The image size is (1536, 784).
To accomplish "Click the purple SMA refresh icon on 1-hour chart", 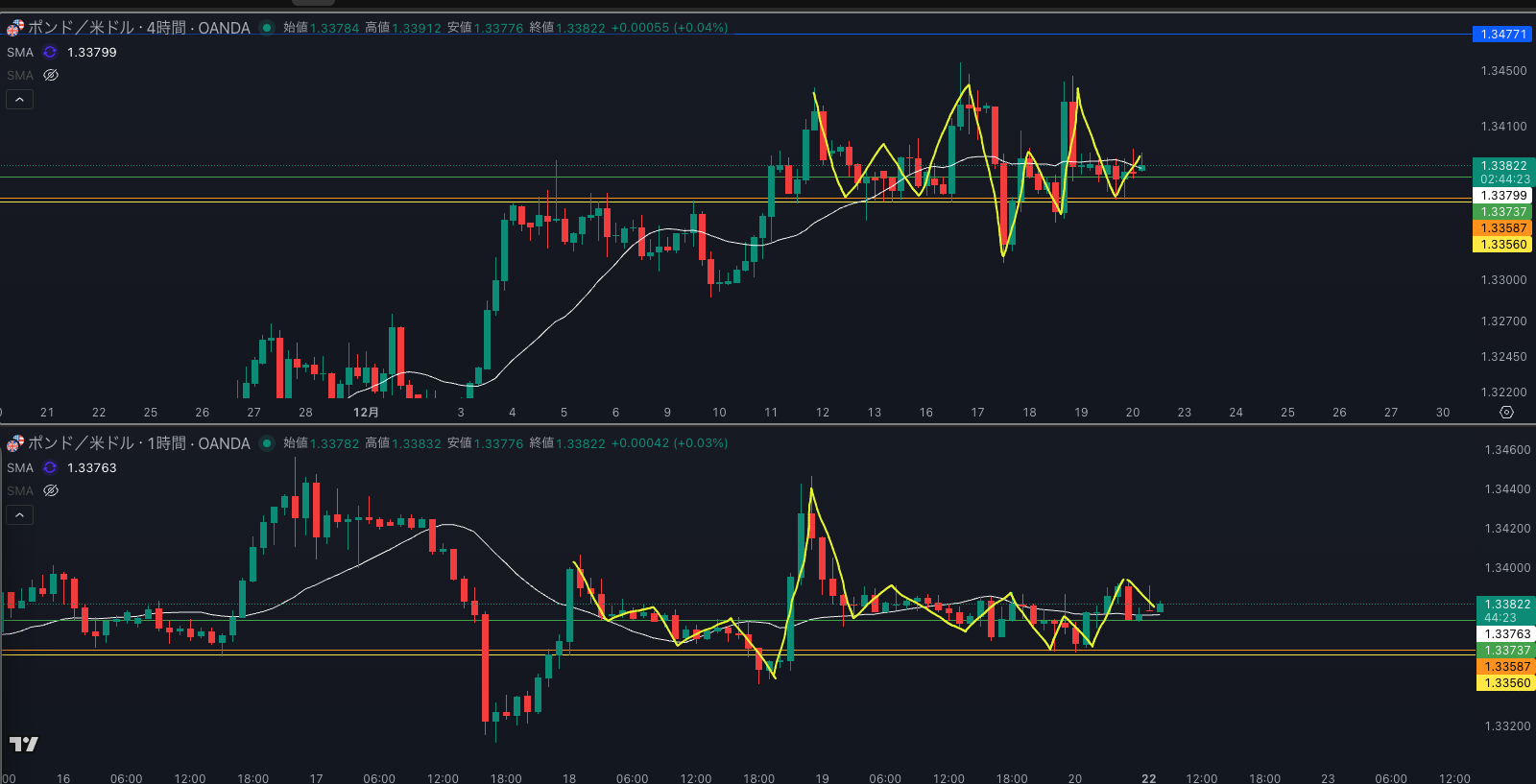I will [50, 467].
